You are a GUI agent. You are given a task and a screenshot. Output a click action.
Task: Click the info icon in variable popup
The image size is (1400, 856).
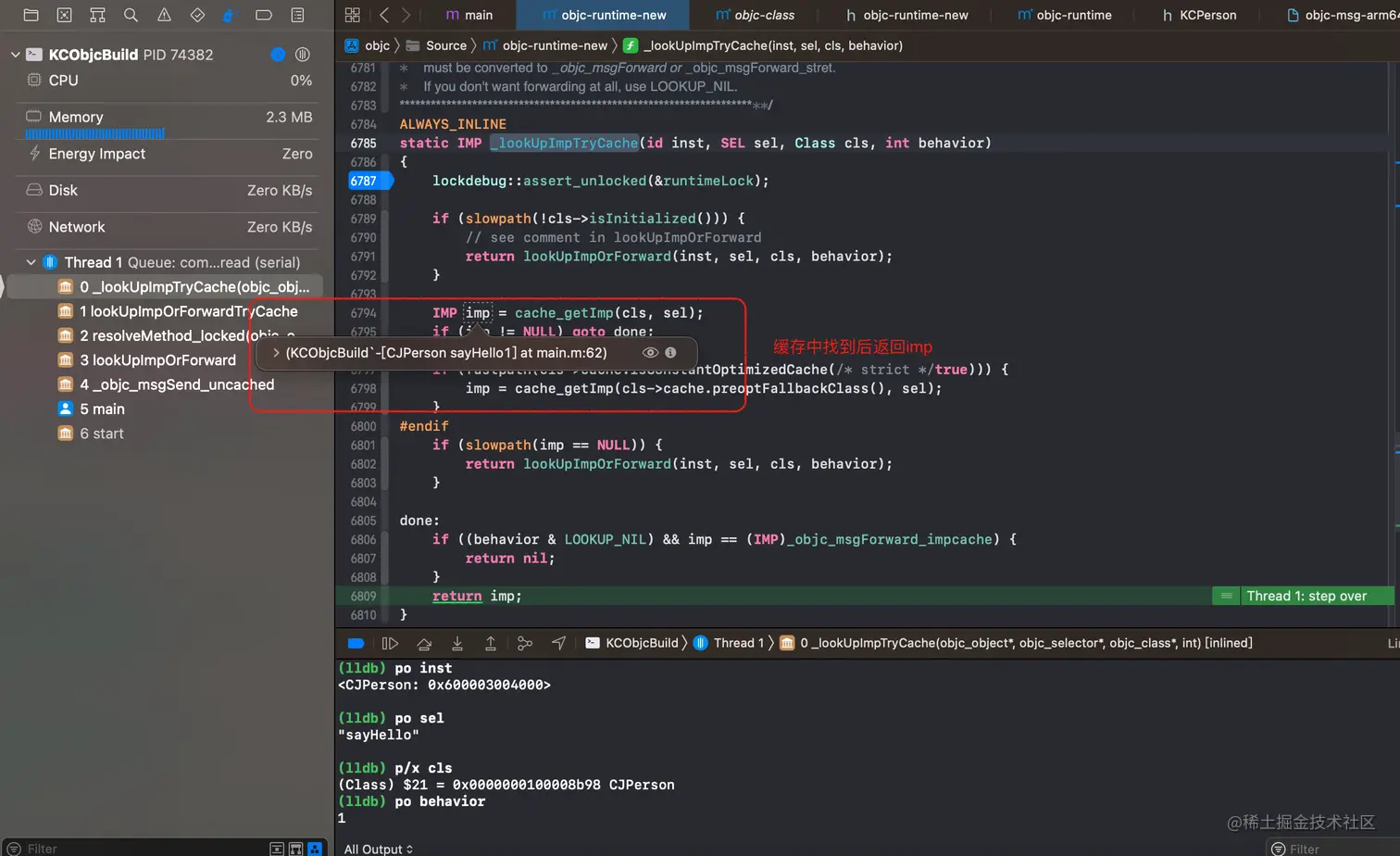pyautogui.click(x=670, y=352)
